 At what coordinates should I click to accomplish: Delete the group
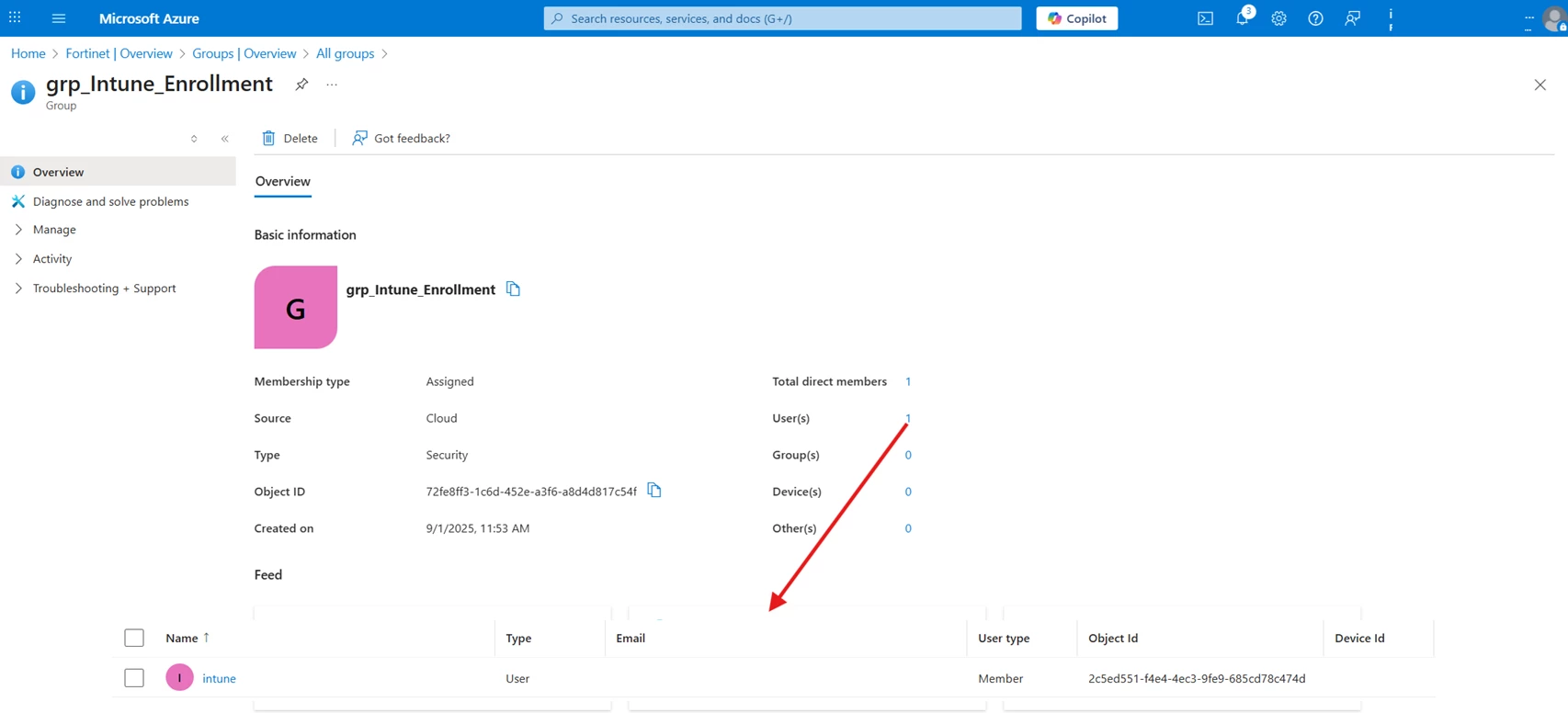point(290,138)
